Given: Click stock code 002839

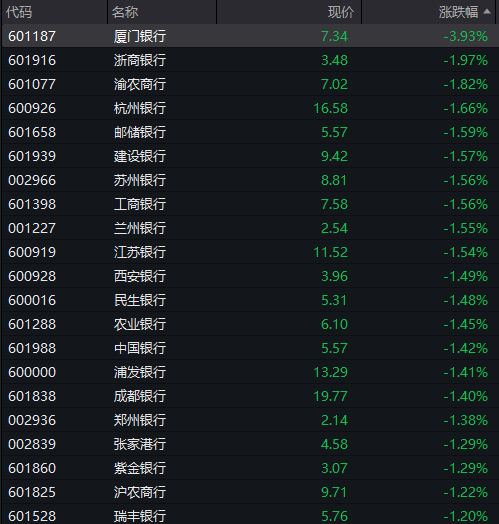Looking at the screenshot, I should 32,444.
